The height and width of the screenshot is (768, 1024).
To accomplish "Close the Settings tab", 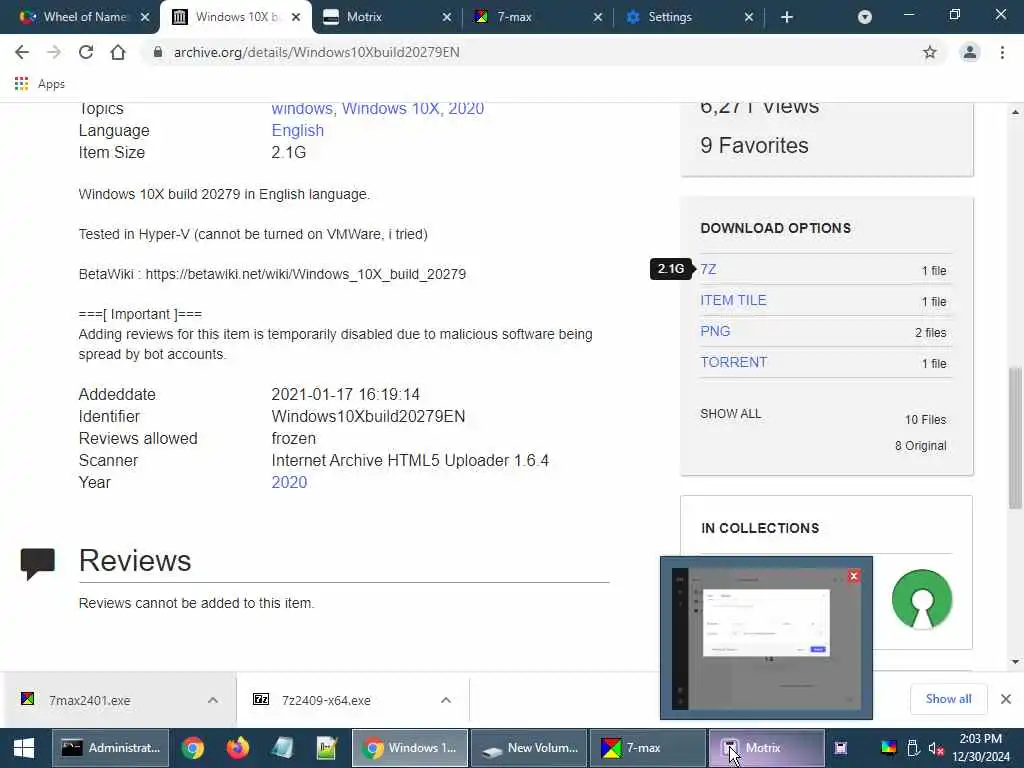I will 748,17.
